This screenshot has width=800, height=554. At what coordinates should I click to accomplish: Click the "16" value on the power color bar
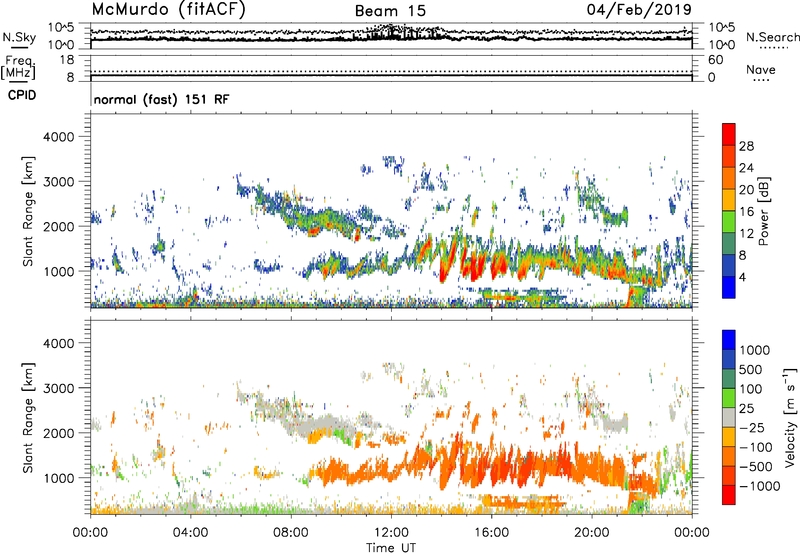point(746,212)
